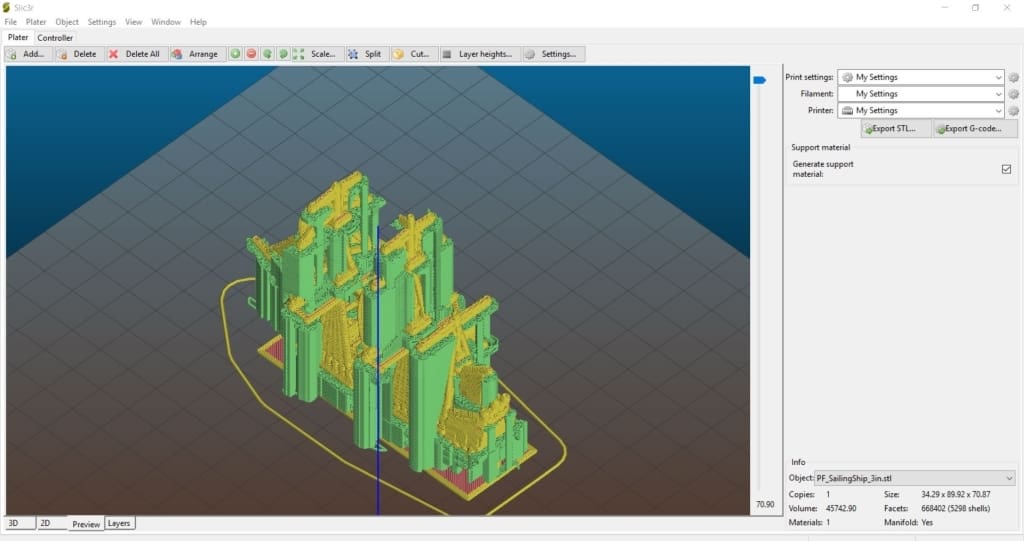This screenshot has width=1024, height=541.
Task: Open the Help menu
Action: 198,22
